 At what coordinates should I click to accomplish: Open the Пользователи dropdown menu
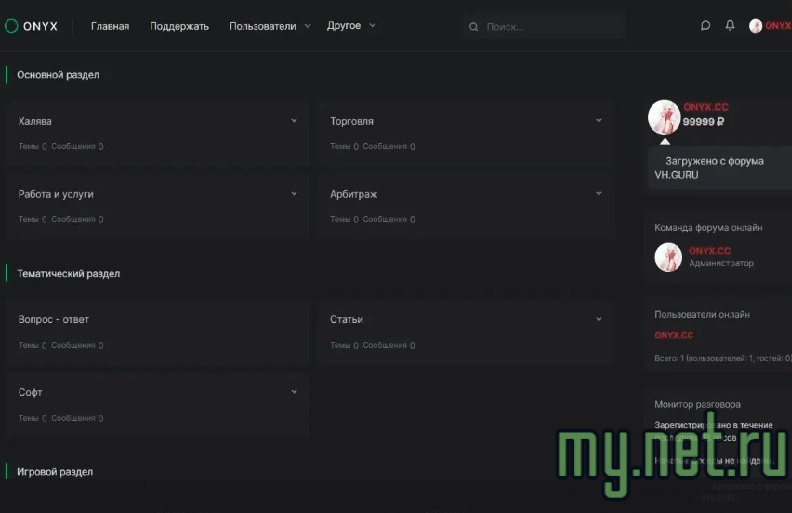(x=270, y=26)
